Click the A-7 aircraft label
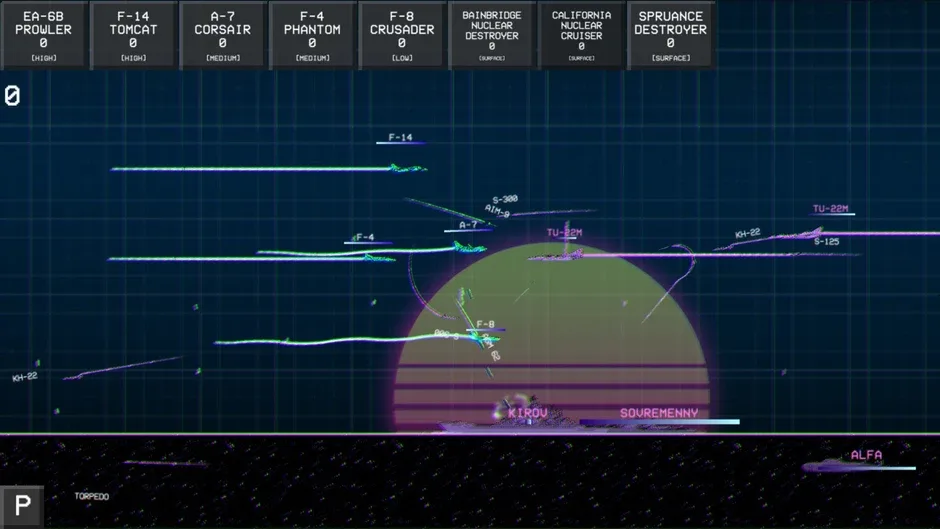Screen dimensions: 940x529 [468, 225]
